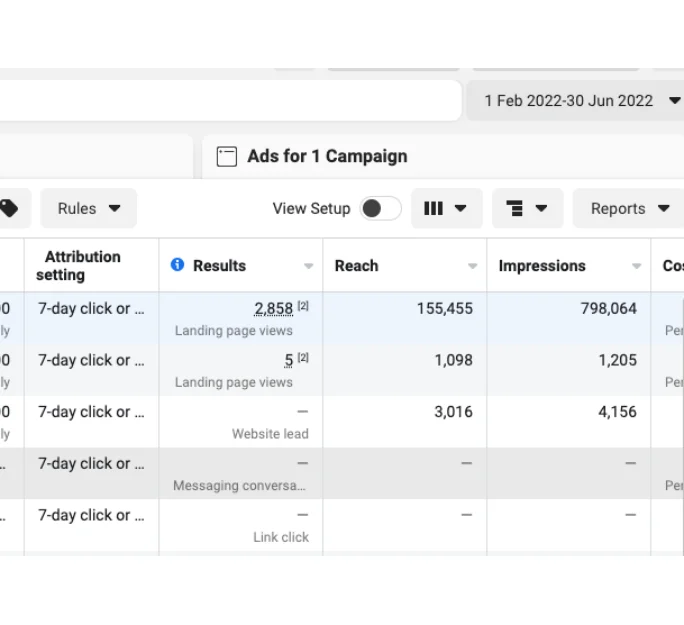Open the date range 1 Feb 2022-30 Jun 2022
Image resolution: width=684 pixels, height=625 pixels.
coord(576,100)
